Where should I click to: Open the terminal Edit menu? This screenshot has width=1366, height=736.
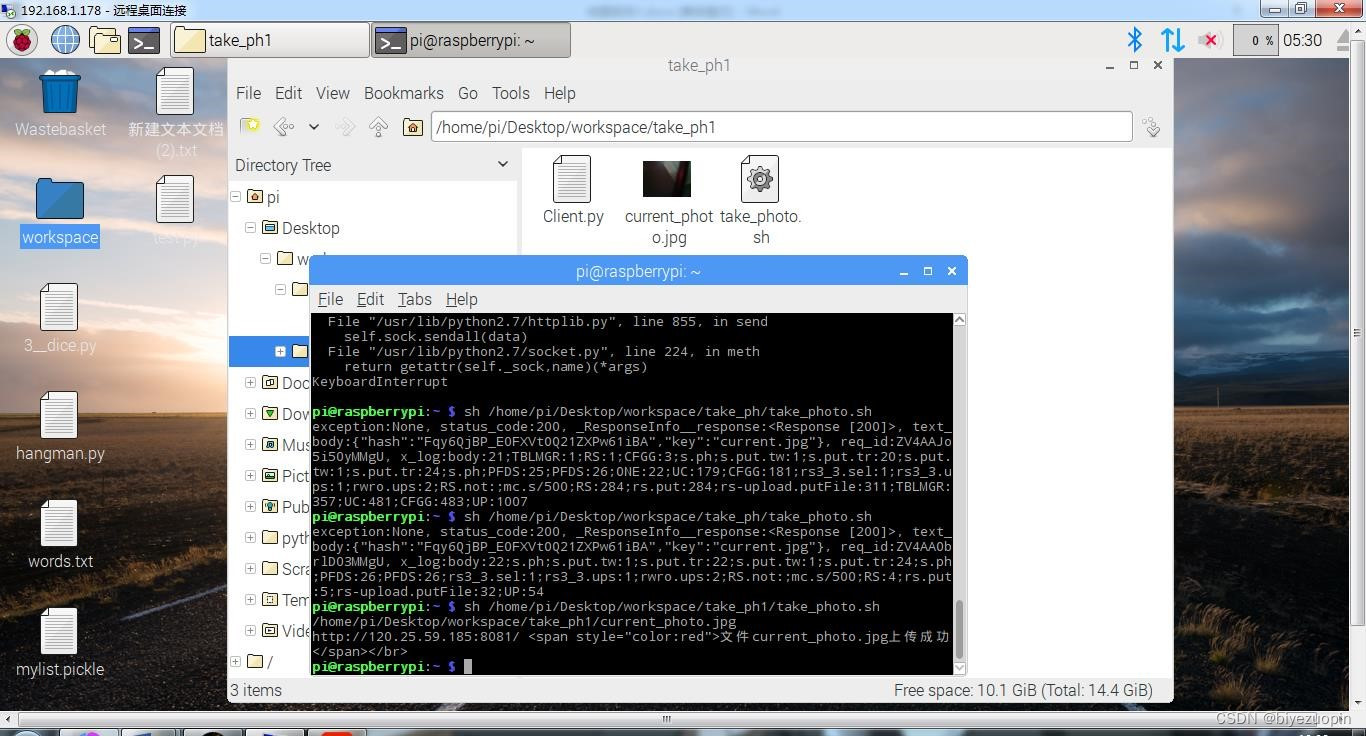(x=370, y=299)
